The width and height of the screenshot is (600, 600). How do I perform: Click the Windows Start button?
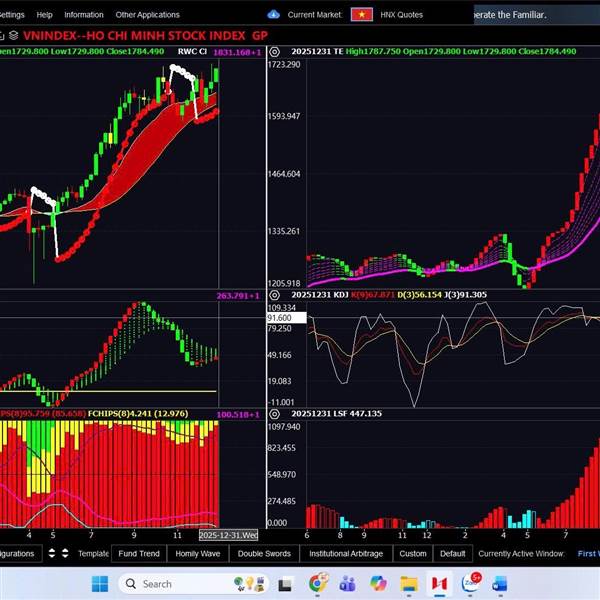click(100, 583)
